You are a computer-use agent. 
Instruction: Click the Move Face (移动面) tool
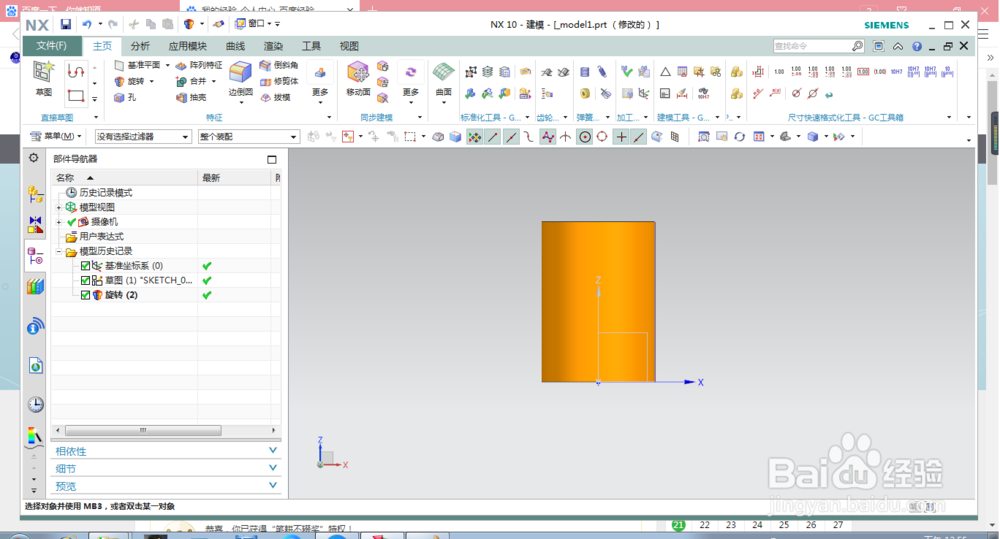click(x=358, y=78)
